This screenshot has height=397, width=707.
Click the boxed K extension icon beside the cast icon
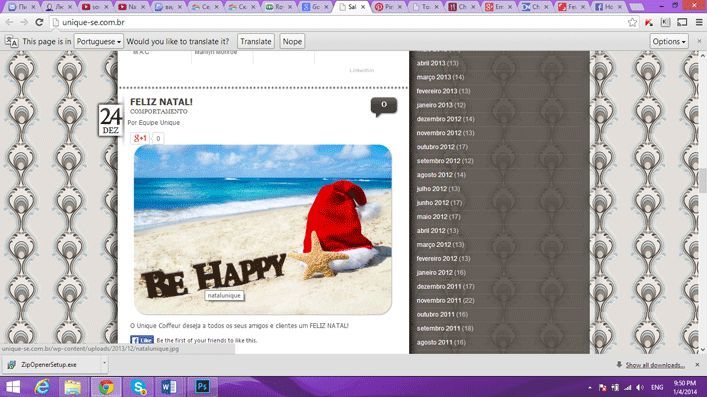click(x=666, y=22)
